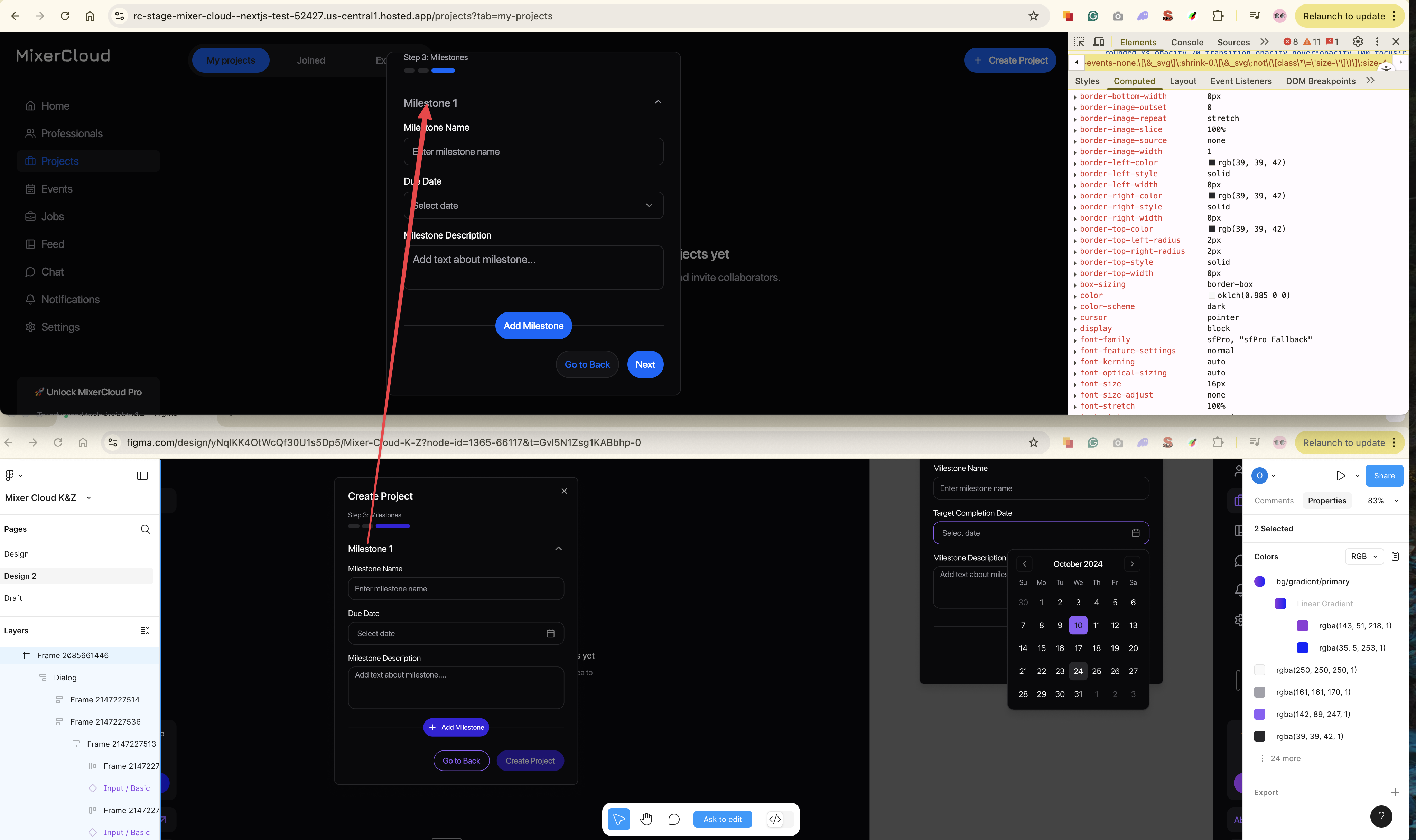Toggle Figma sidebar panel layout icon
The height and width of the screenshot is (840, 1416).
tap(143, 475)
